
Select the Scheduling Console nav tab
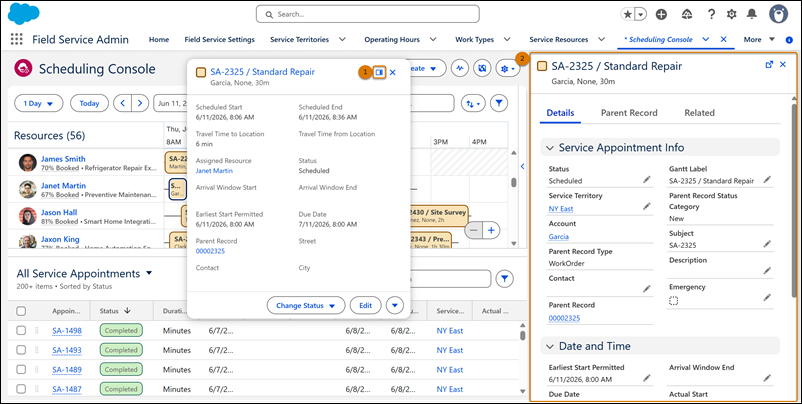pos(658,39)
